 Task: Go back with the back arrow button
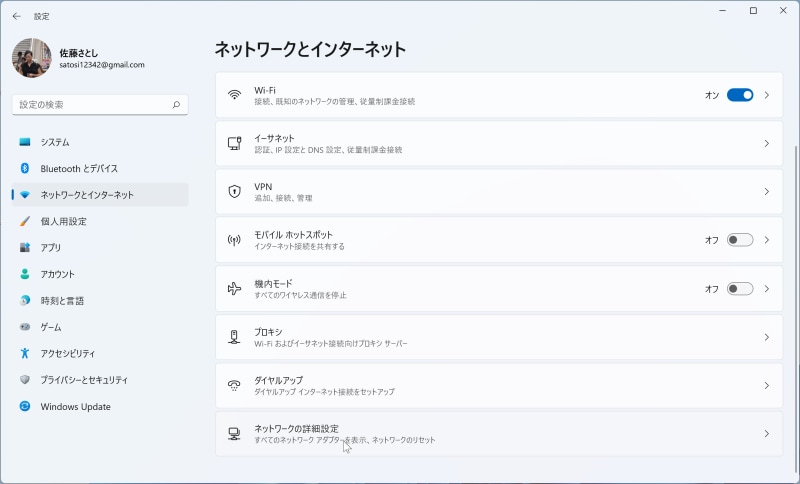coord(16,16)
